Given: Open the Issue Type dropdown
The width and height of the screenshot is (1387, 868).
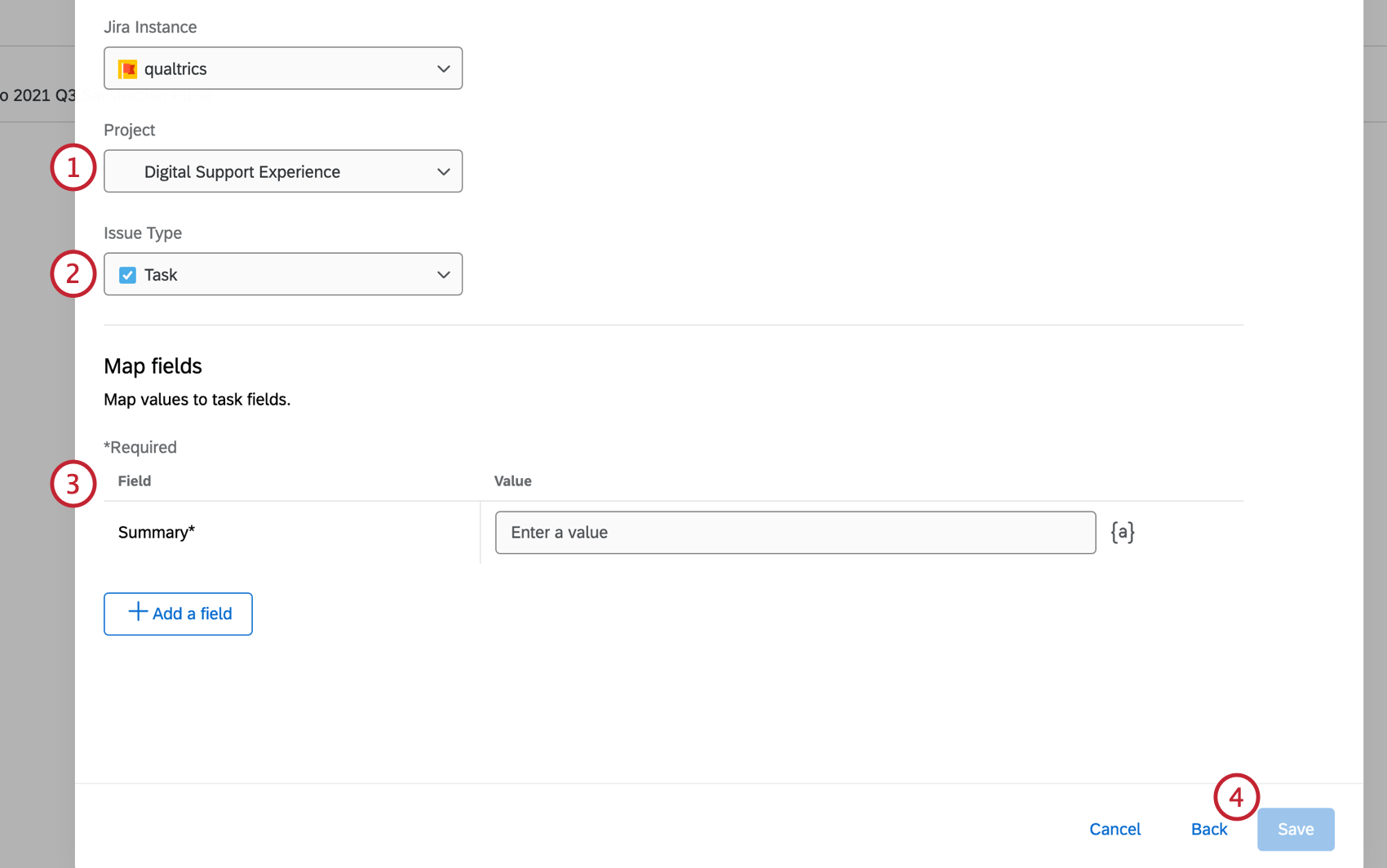Looking at the screenshot, I should [x=282, y=274].
